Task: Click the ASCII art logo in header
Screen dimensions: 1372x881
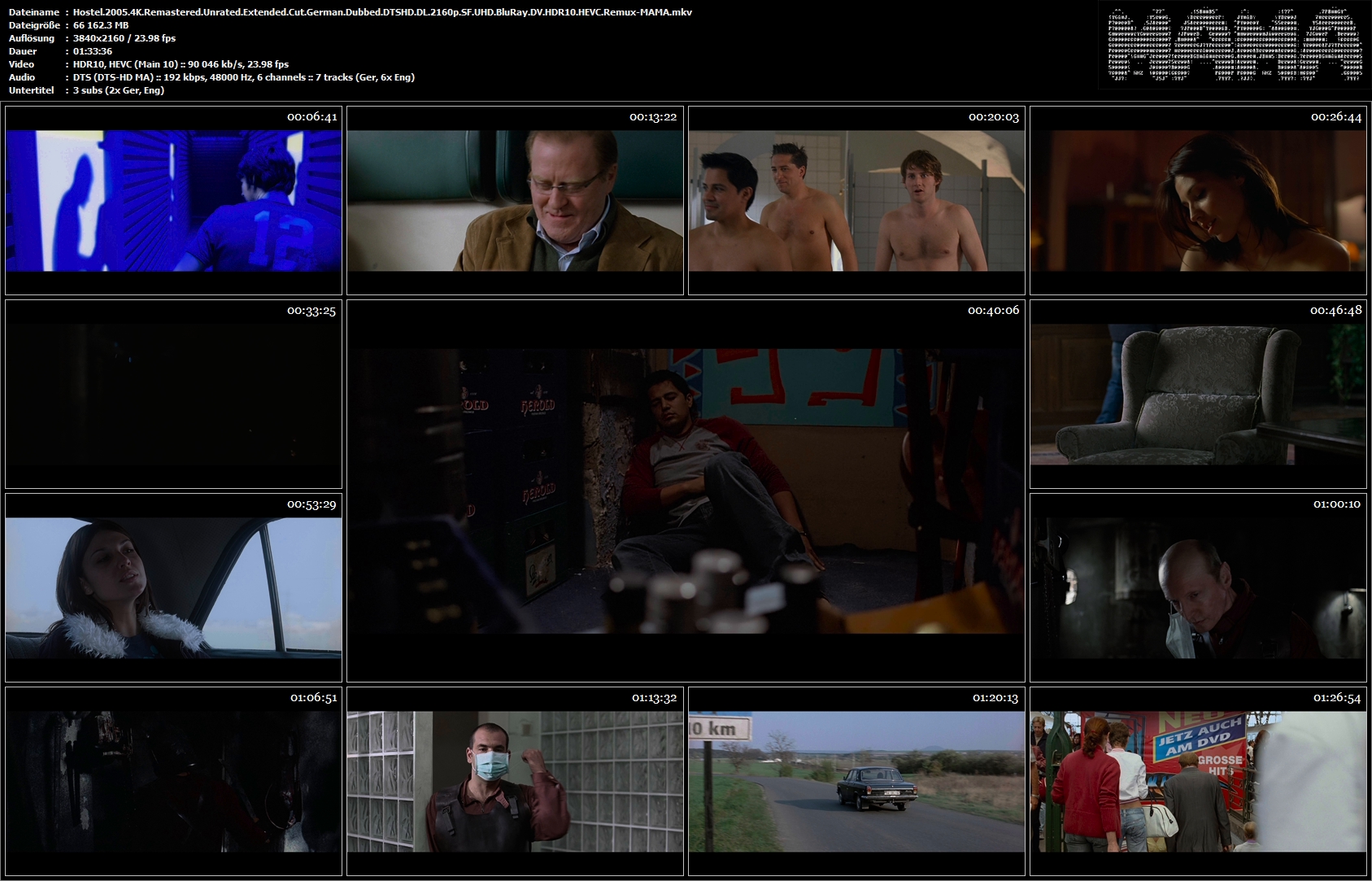Action: pos(1235,44)
